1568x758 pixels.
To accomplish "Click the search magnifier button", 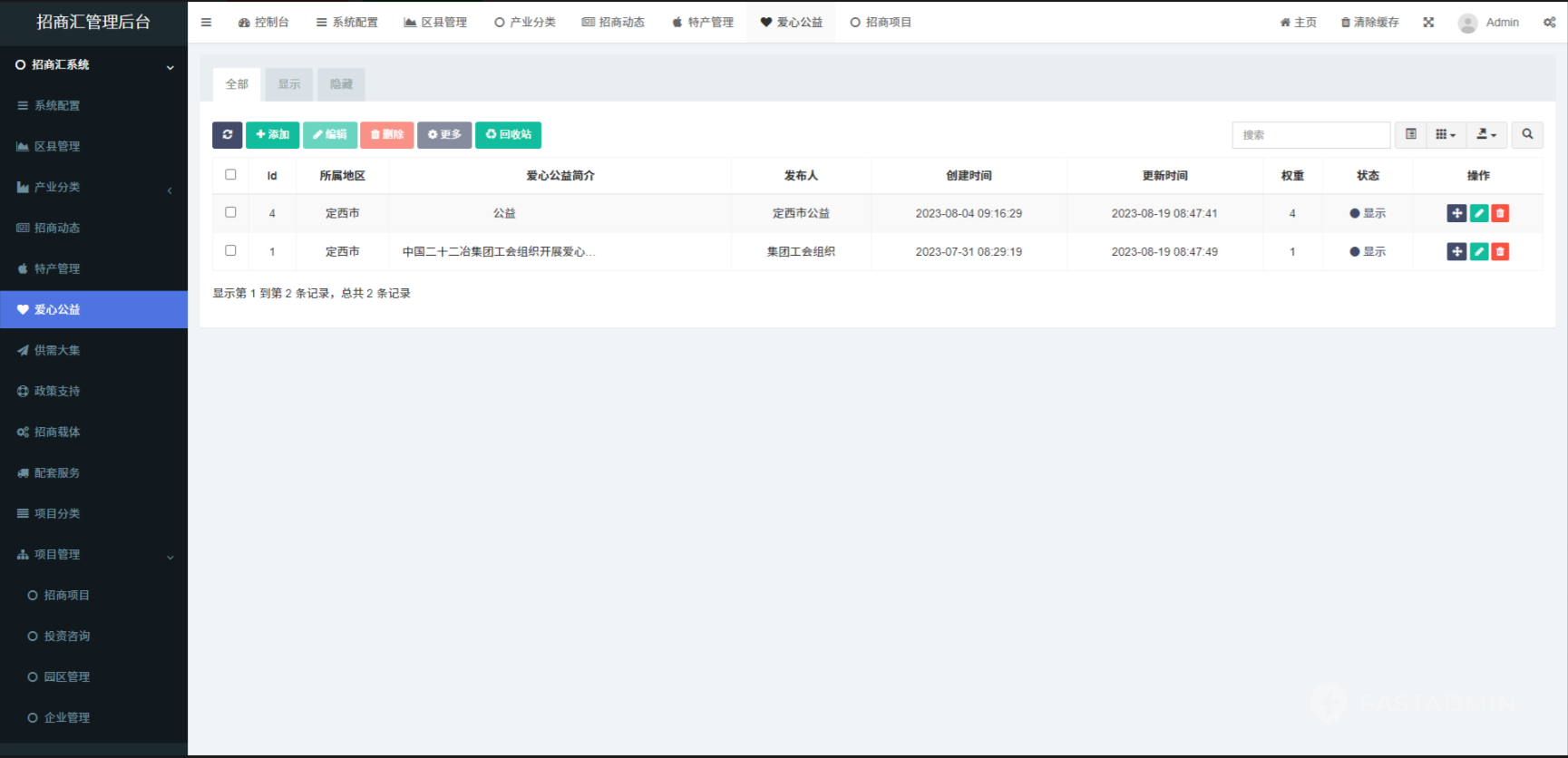I will 1527,134.
